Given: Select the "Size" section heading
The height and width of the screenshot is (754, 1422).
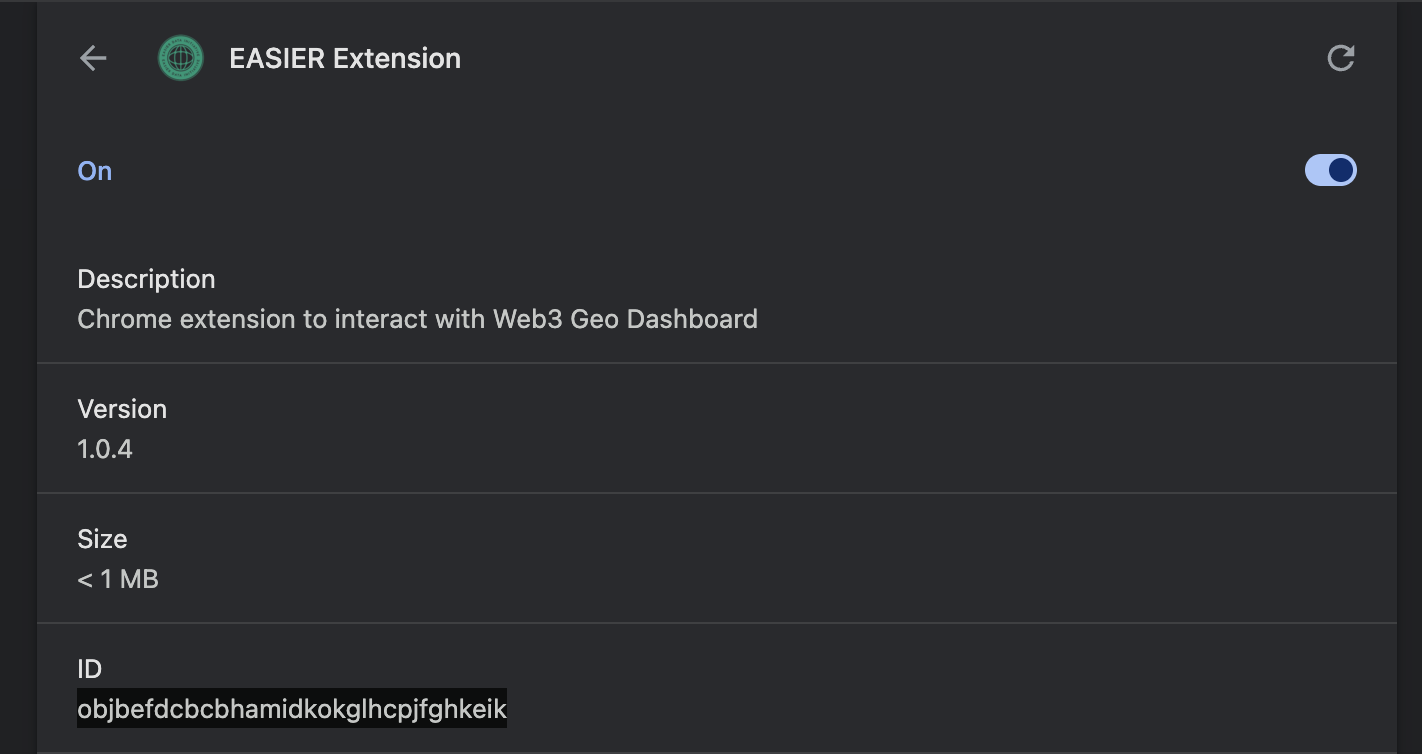Looking at the screenshot, I should click(102, 539).
